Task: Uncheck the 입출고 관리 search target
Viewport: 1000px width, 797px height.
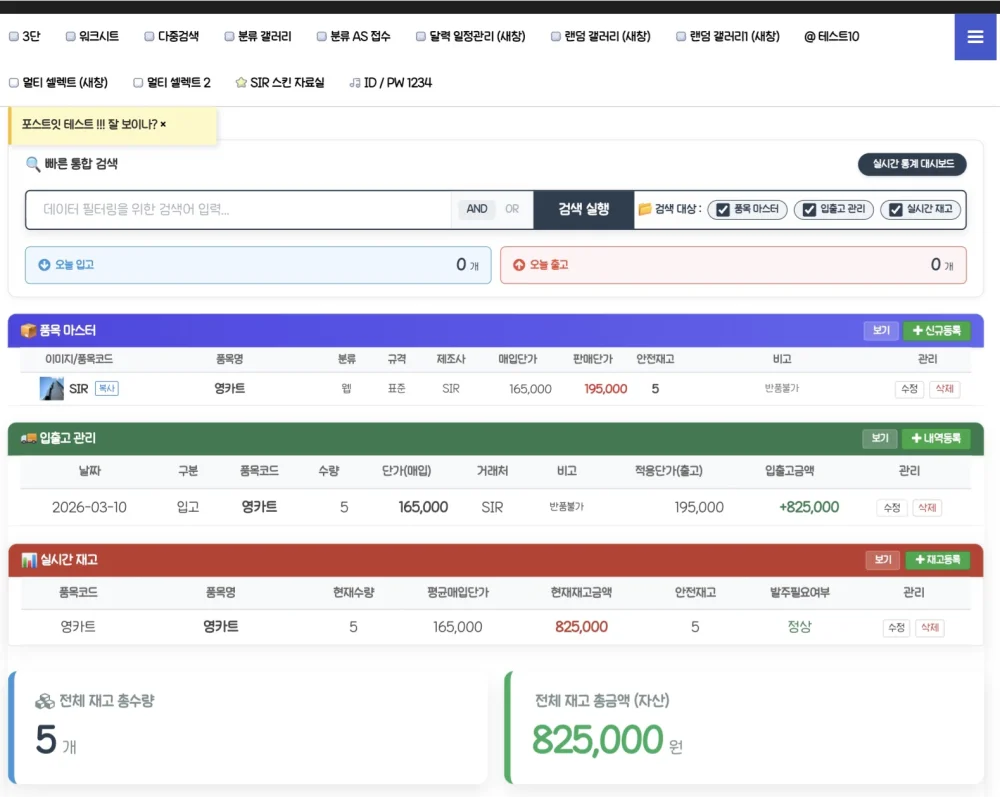Action: point(809,210)
